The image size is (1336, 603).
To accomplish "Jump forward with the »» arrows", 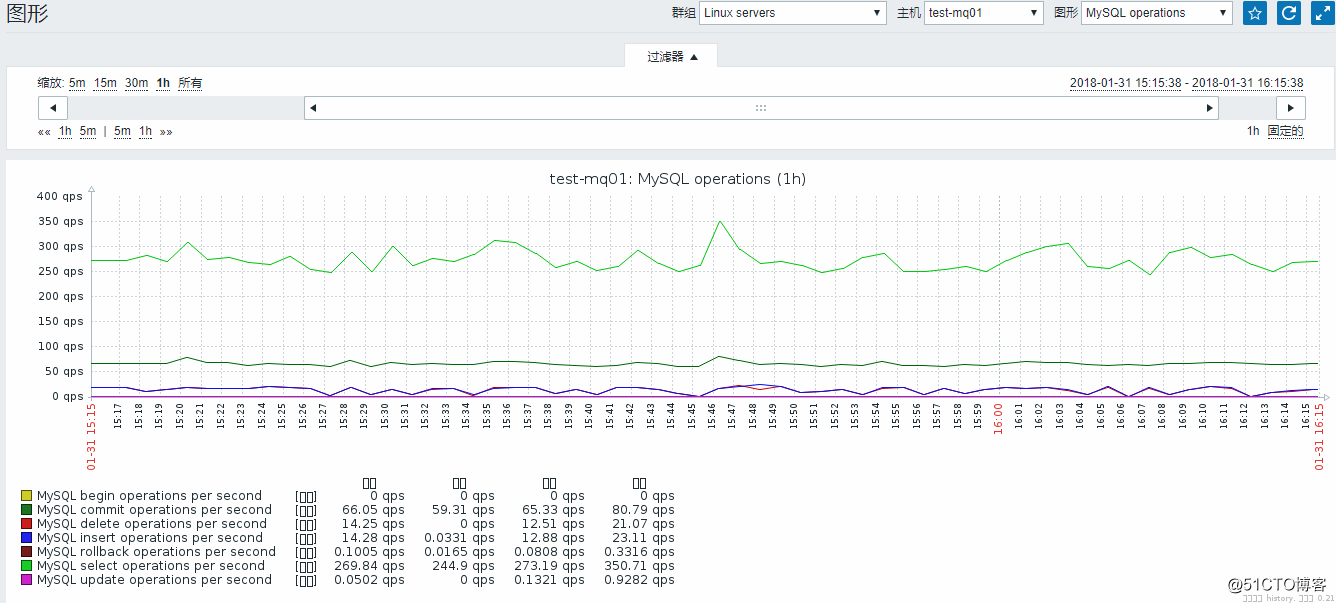I will 166,131.
